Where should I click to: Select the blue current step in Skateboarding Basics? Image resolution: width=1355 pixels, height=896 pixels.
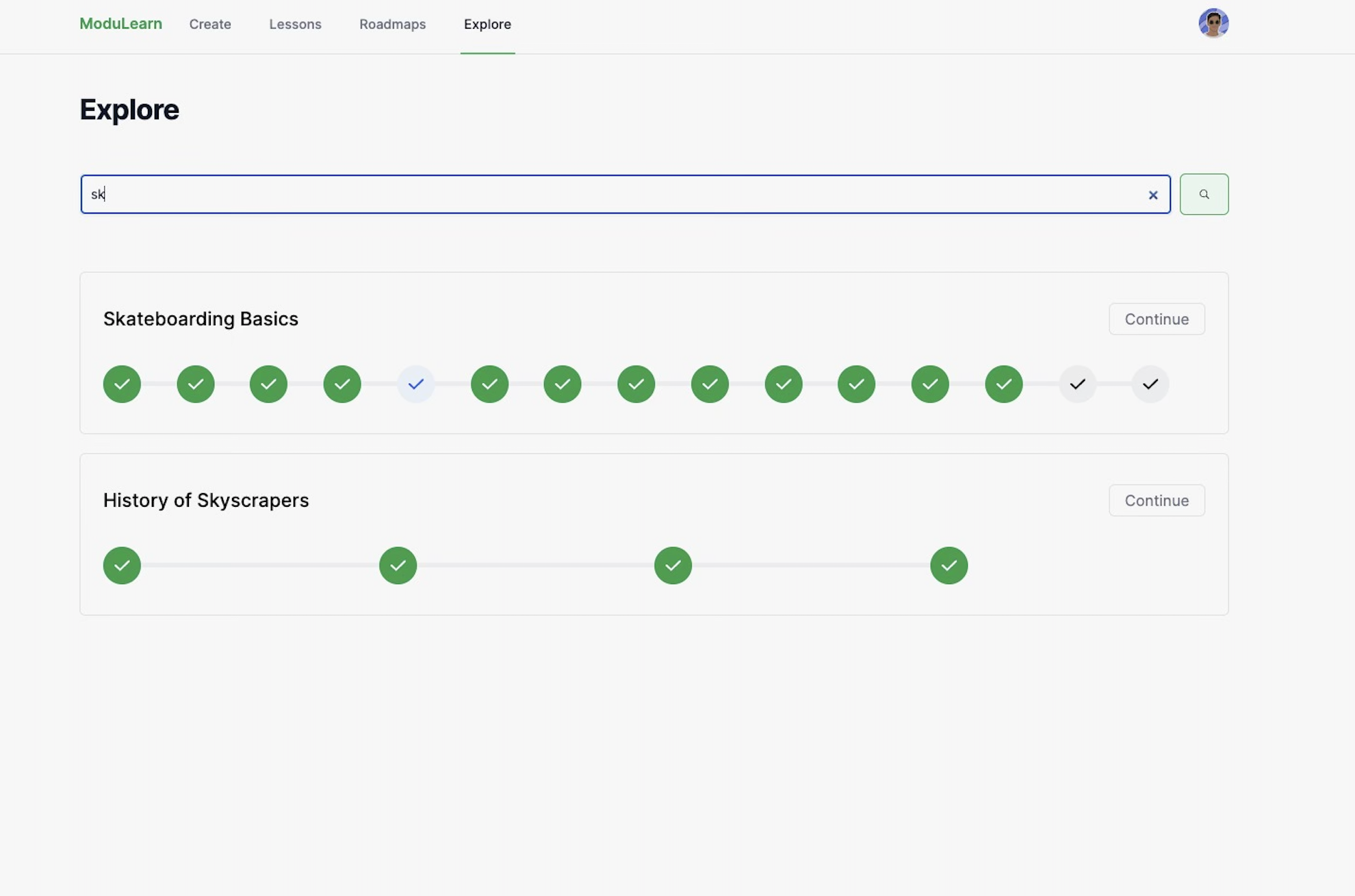pyautogui.click(x=415, y=384)
